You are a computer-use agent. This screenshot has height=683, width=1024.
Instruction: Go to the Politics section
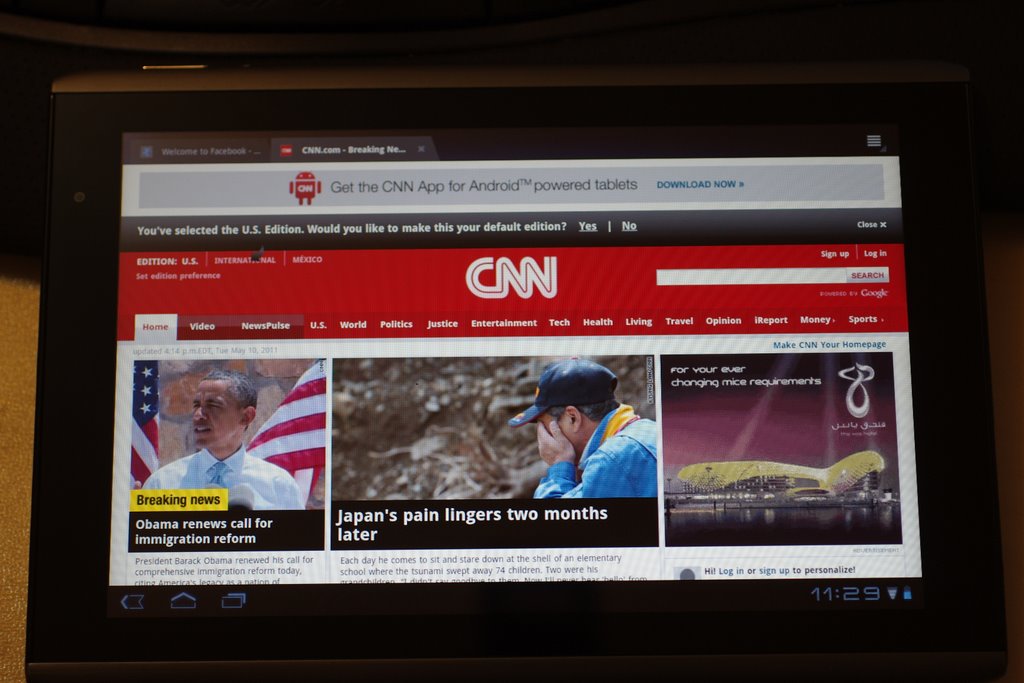tap(396, 324)
